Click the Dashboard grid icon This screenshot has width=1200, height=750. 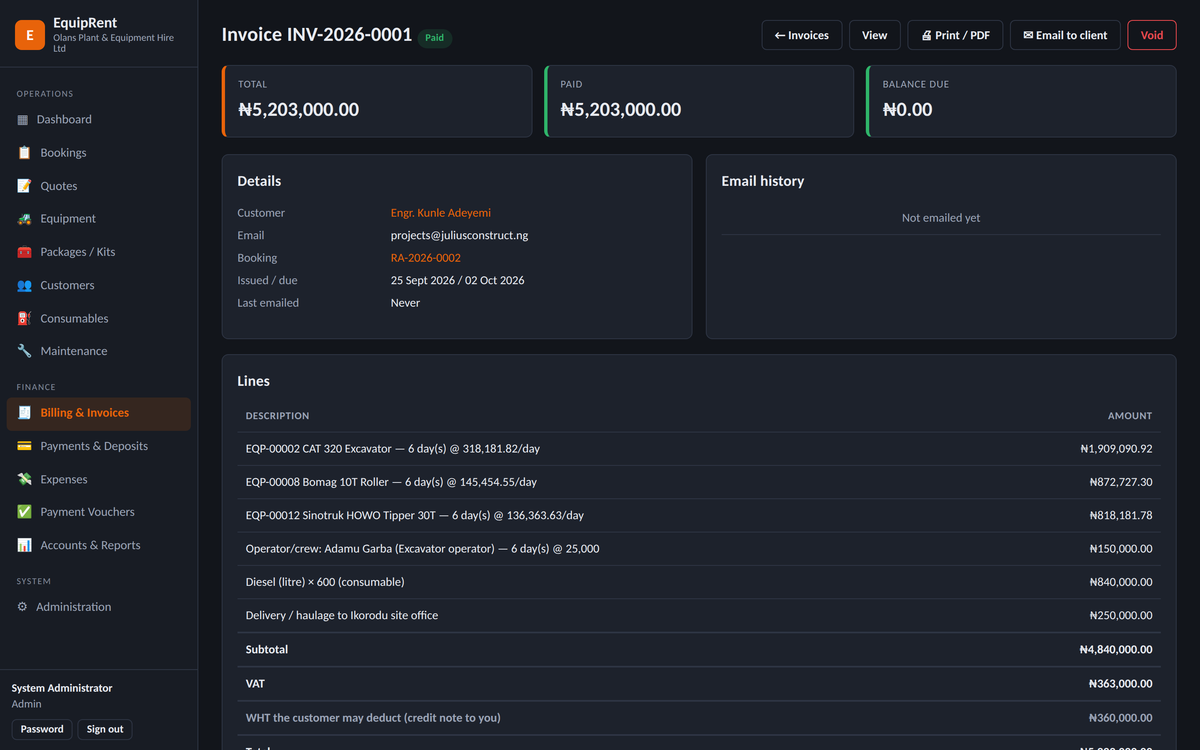click(23, 120)
